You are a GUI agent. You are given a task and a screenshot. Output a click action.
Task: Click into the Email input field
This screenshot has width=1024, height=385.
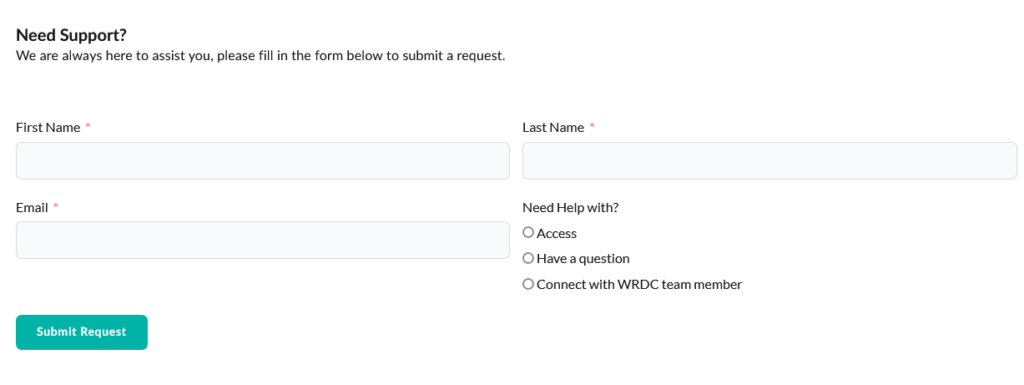click(x=263, y=240)
